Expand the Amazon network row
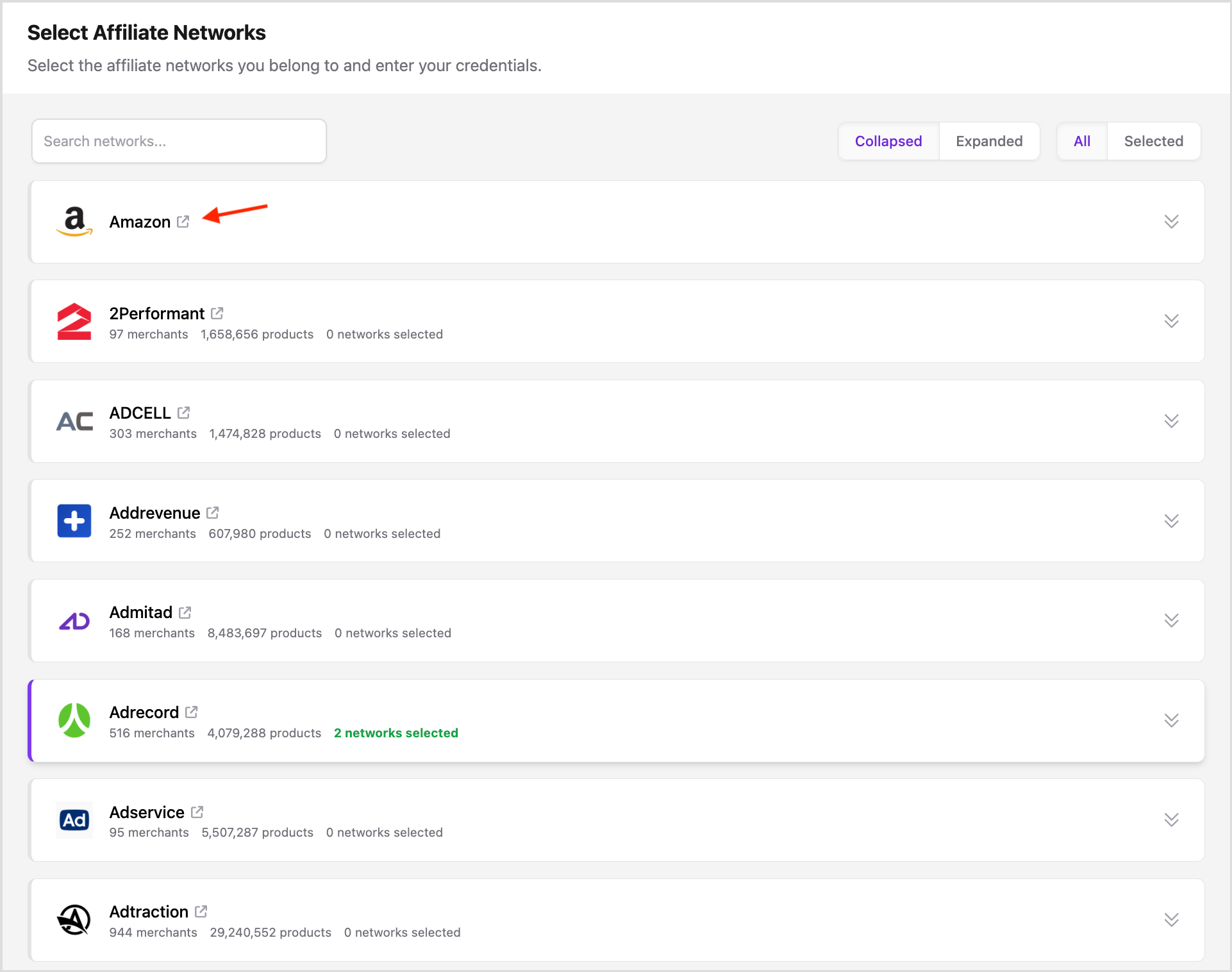The width and height of the screenshot is (1232, 972). pos(1171,222)
